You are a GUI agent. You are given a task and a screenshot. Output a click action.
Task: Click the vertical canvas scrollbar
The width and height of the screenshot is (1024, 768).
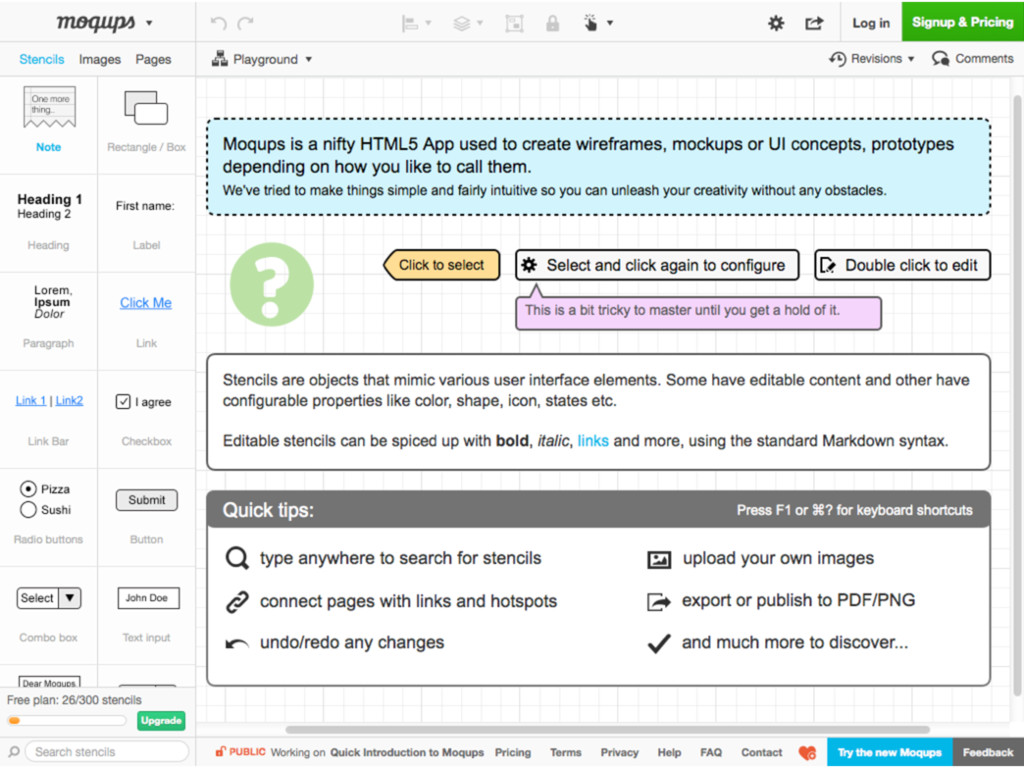1017,395
